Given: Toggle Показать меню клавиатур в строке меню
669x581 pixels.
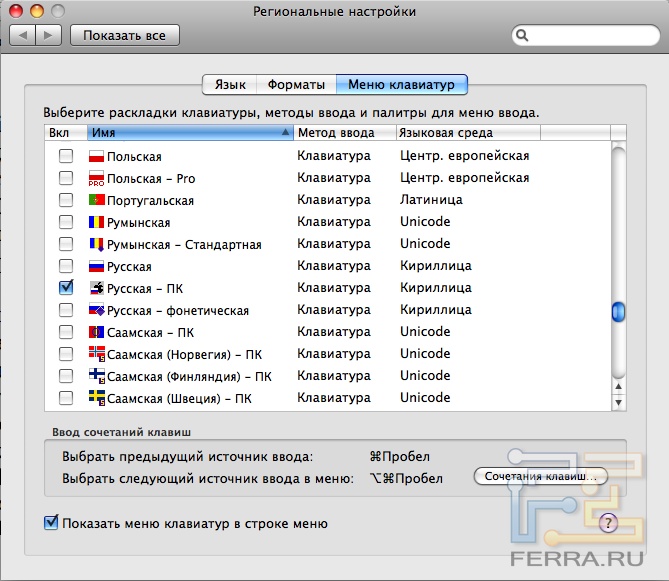Looking at the screenshot, I should pos(52,522).
